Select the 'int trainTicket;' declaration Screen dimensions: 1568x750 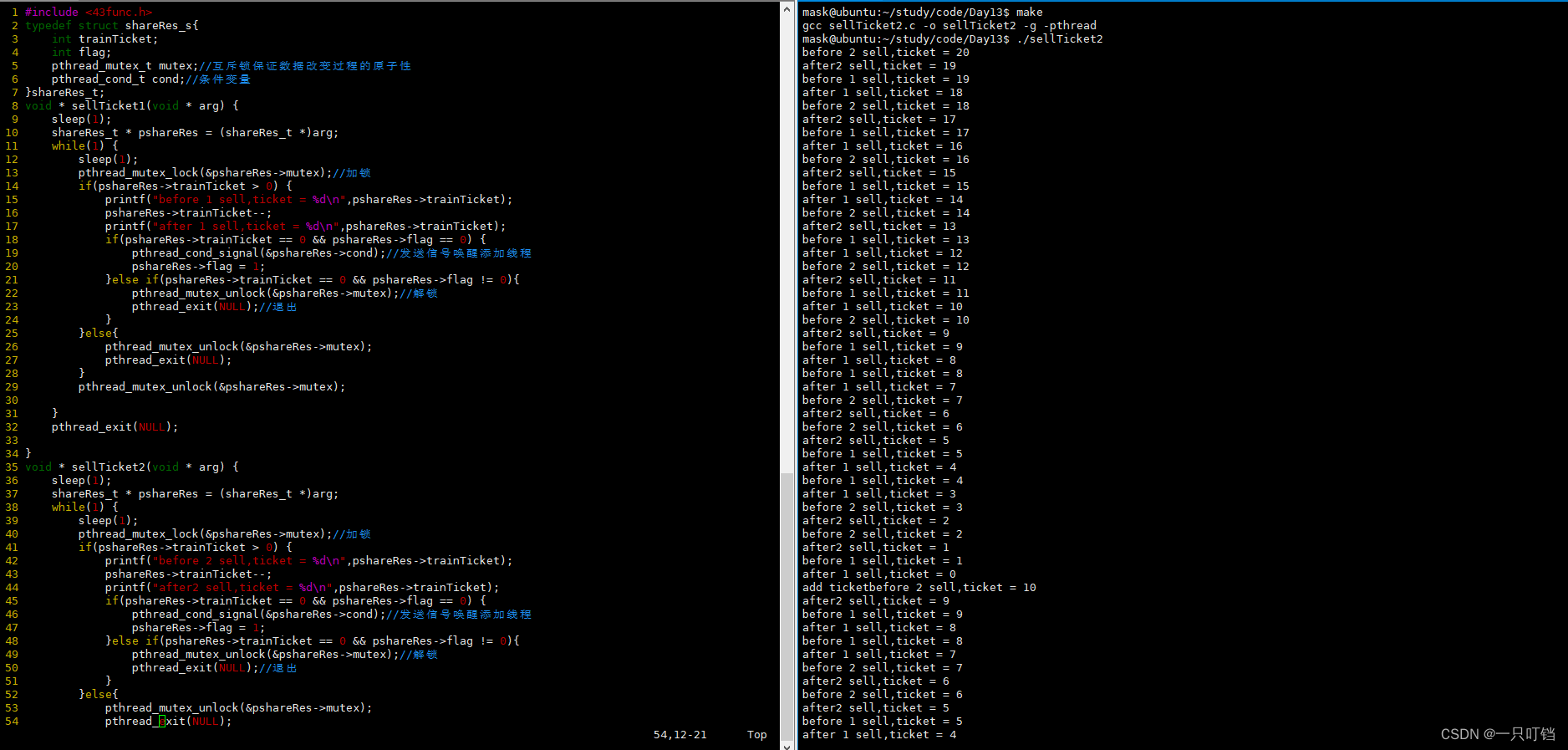click(104, 38)
